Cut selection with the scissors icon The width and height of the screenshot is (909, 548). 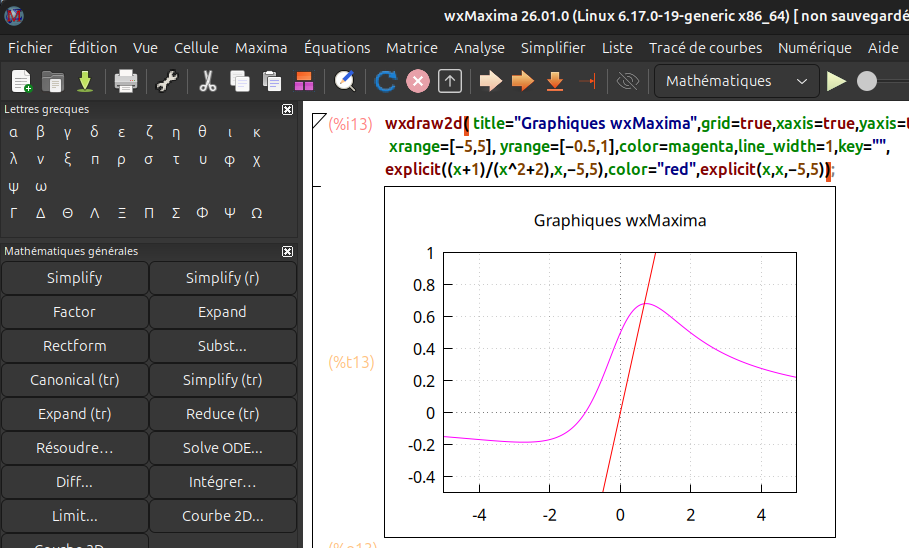[208, 81]
